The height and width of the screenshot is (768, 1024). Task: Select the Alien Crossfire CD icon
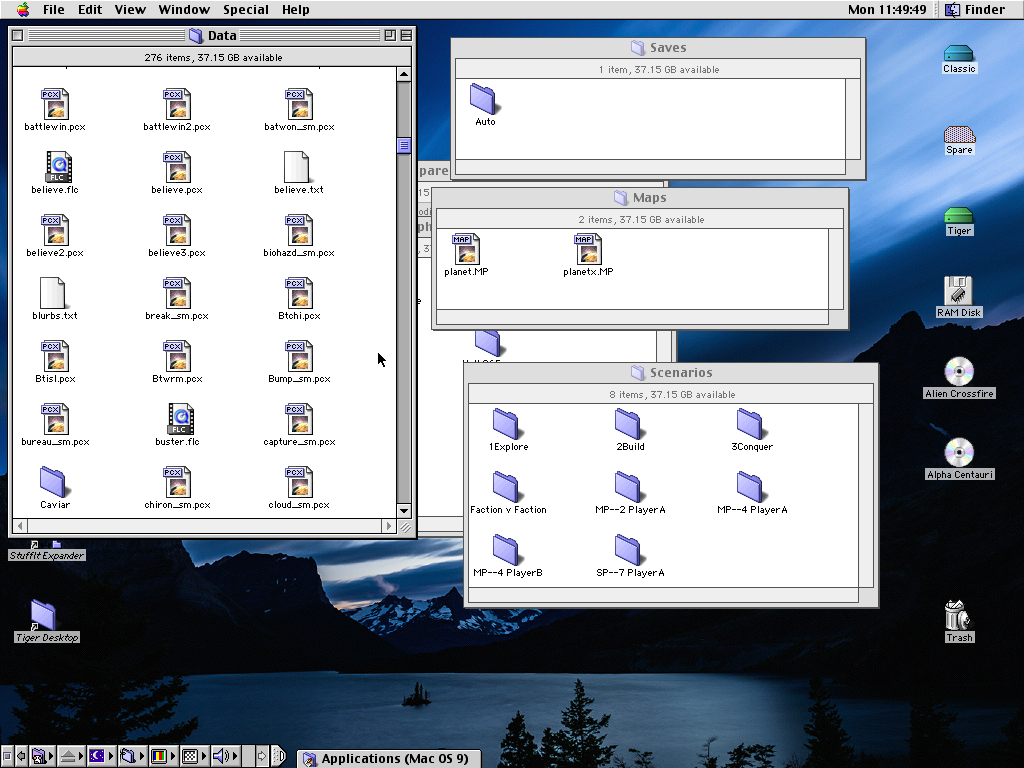[958, 372]
